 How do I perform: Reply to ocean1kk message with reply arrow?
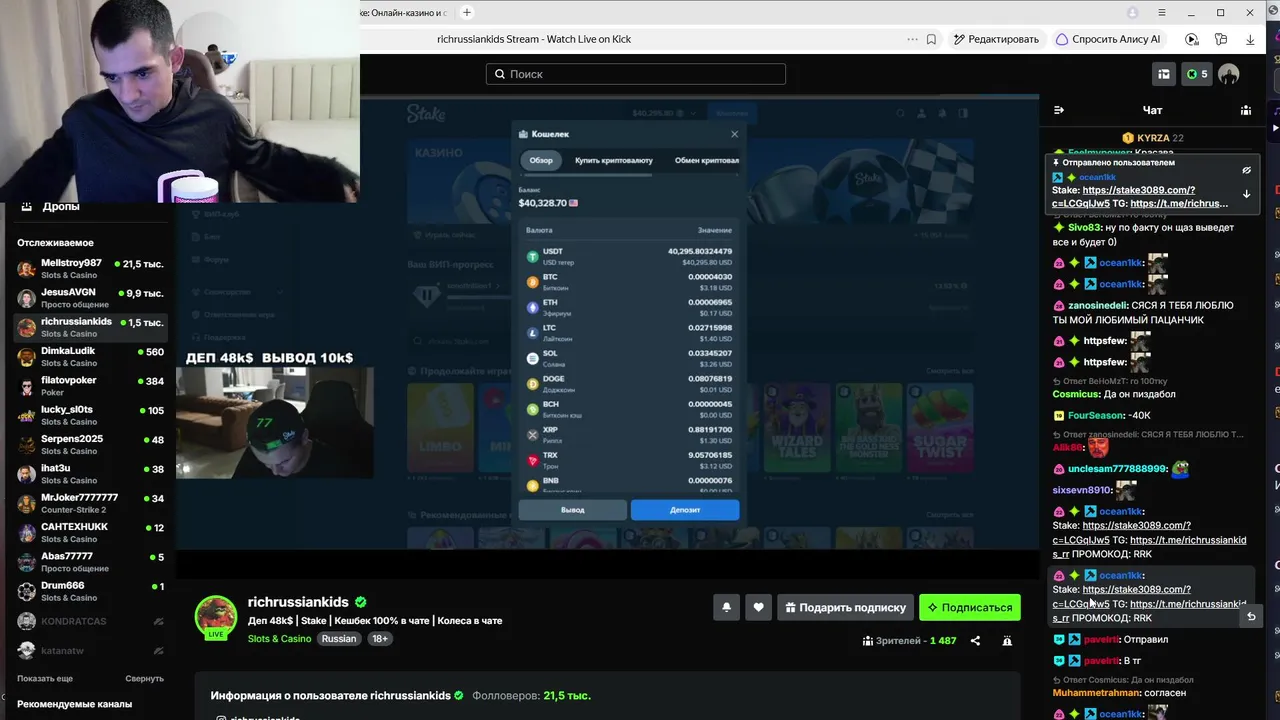1250,617
